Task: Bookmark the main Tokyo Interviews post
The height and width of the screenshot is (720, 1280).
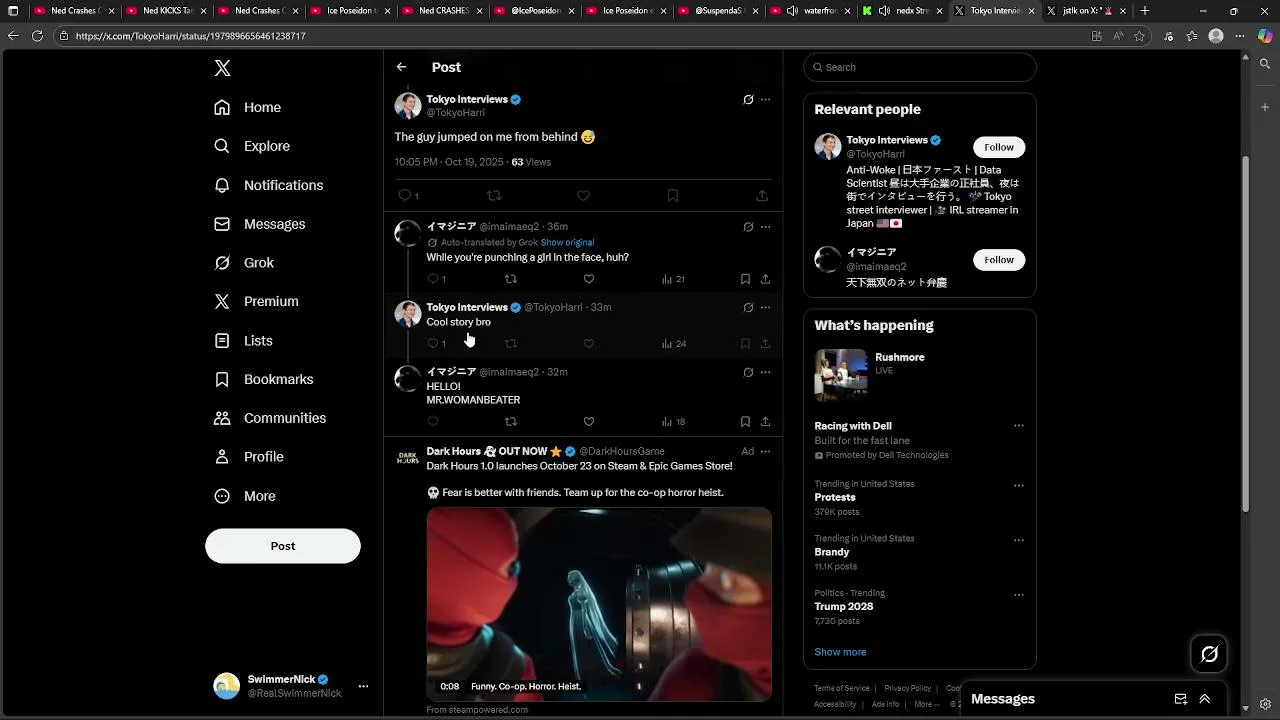Action: [x=673, y=196]
